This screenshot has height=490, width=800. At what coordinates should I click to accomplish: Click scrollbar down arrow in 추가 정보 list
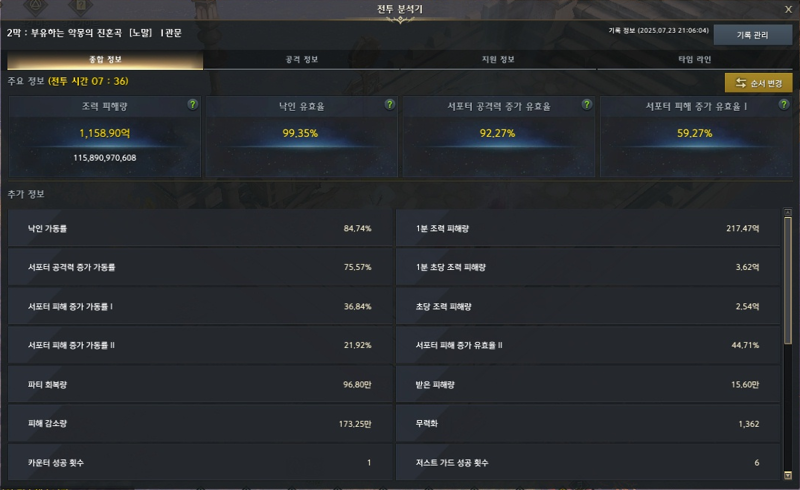tap(788, 475)
